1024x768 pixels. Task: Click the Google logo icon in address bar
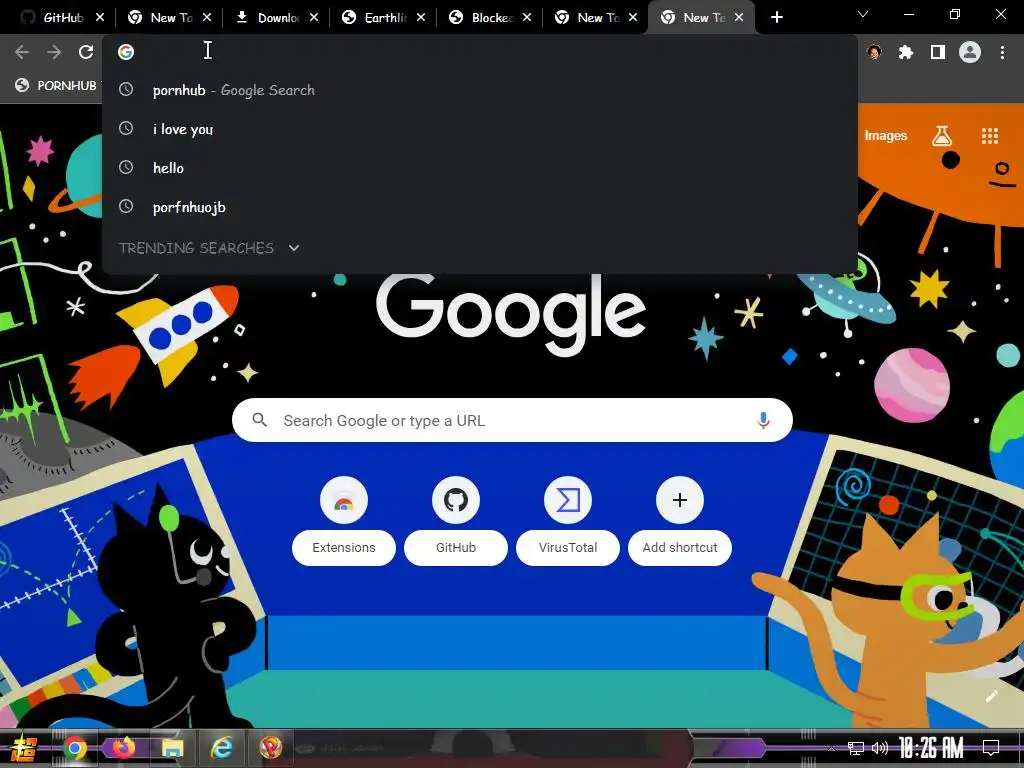pos(126,52)
